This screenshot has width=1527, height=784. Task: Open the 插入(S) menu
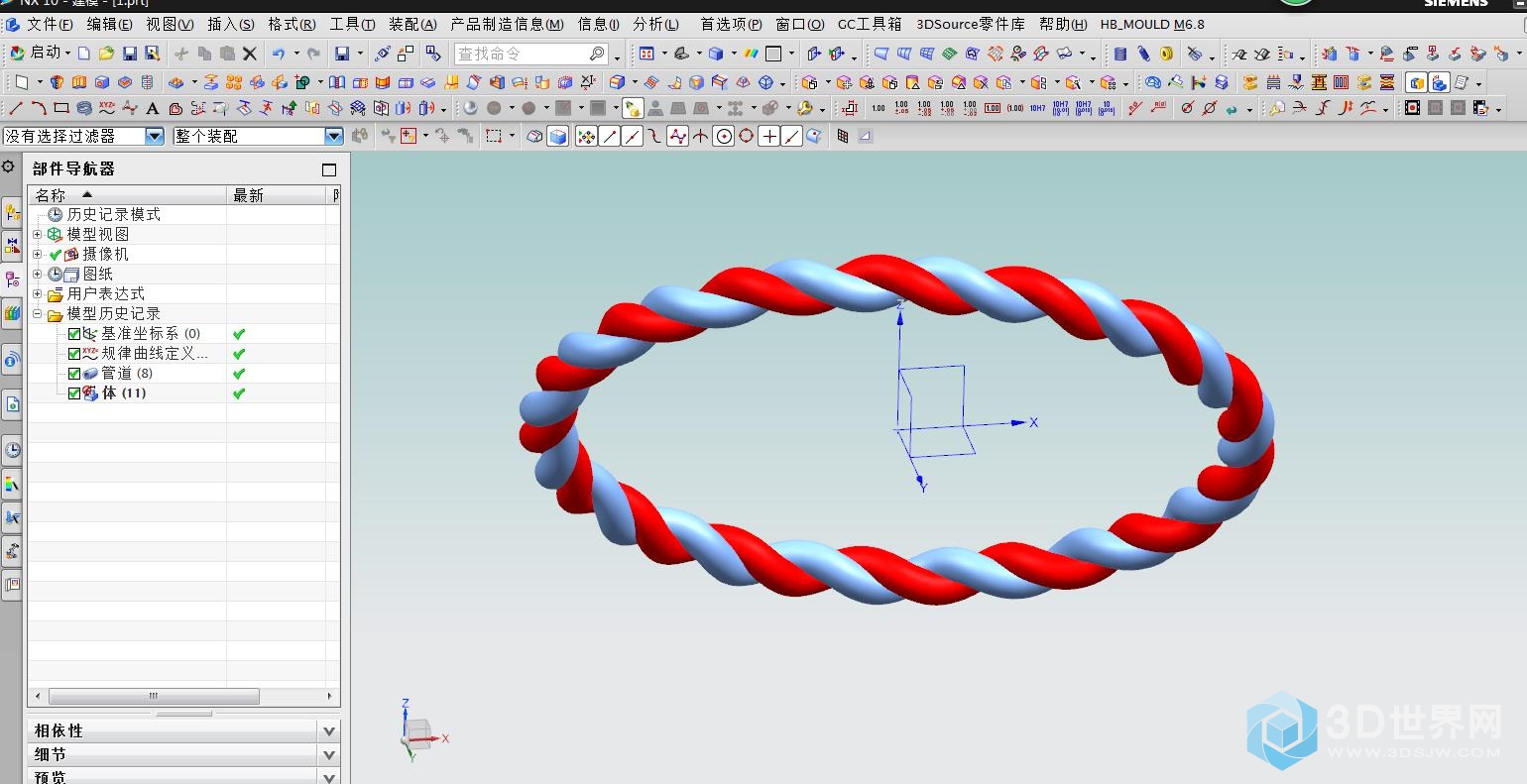click(231, 24)
